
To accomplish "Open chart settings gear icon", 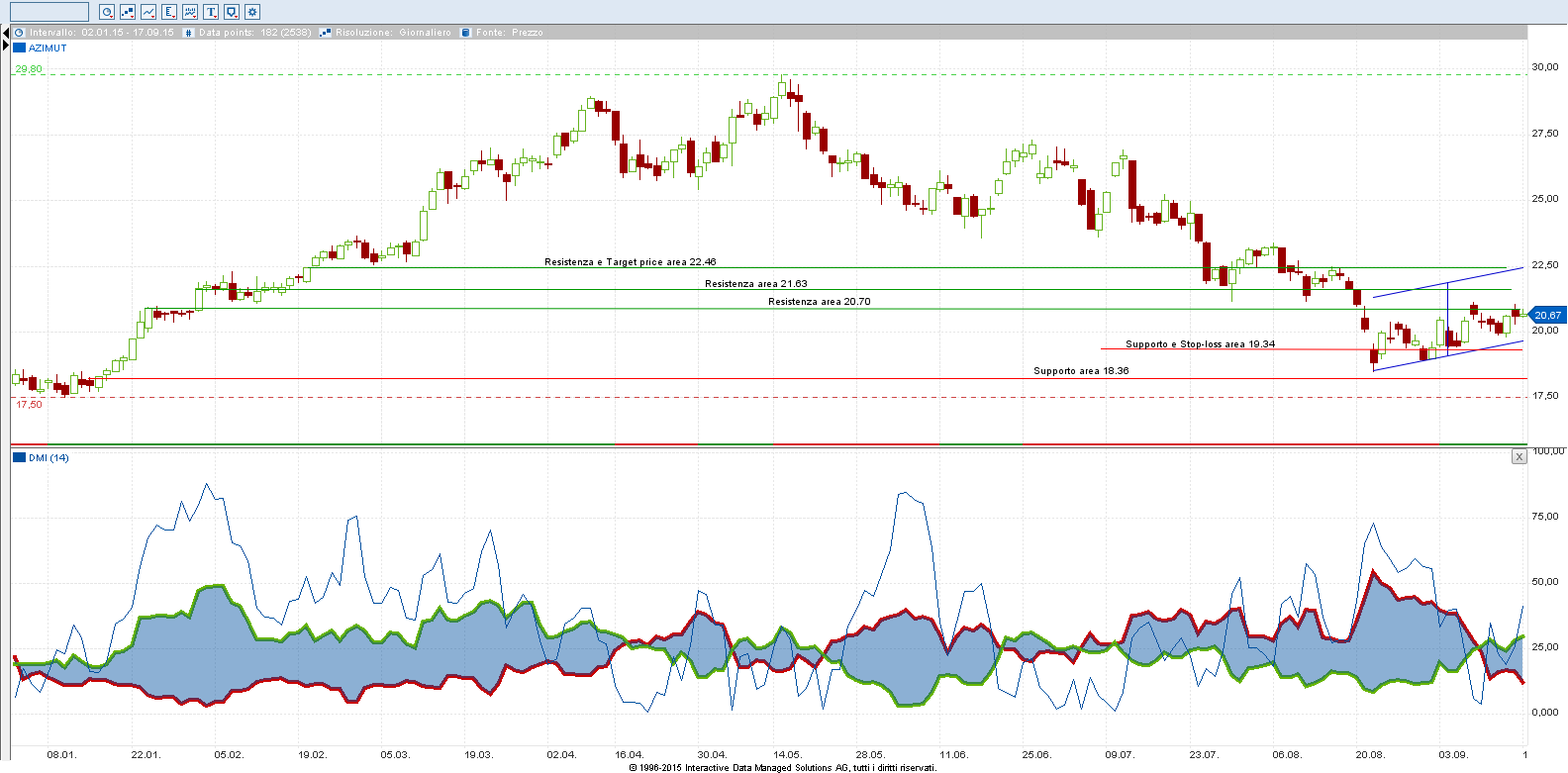I will tap(252, 12).
